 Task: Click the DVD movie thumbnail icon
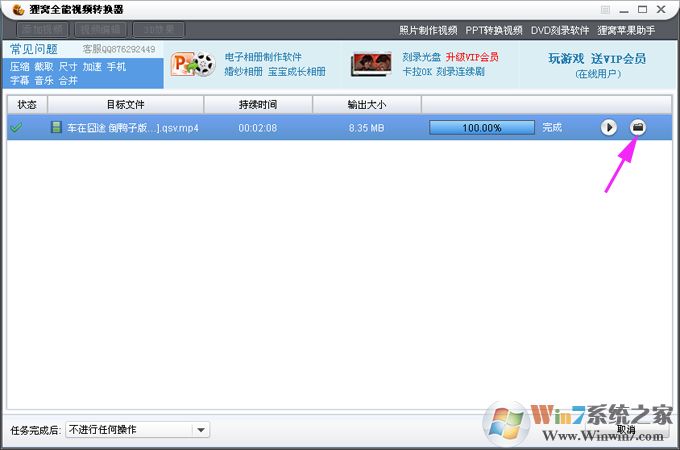pos(371,64)
